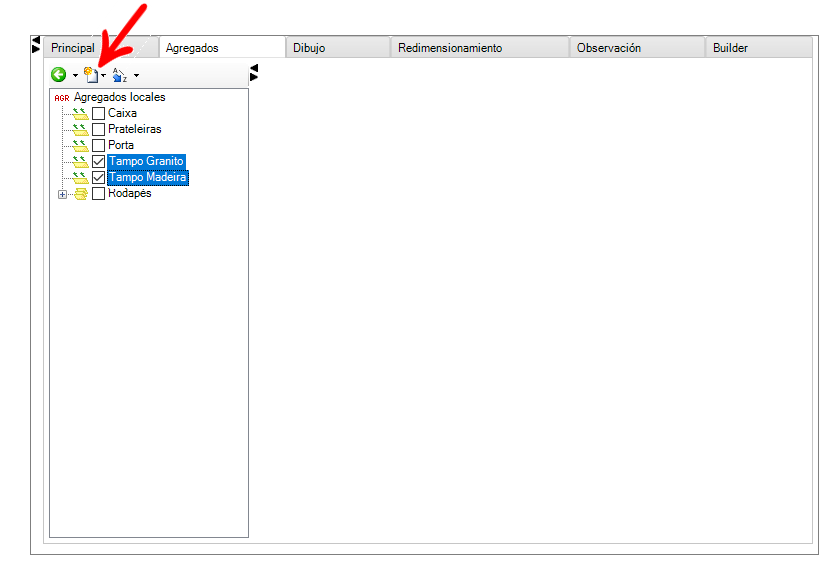Open the new aggregate dropdown arrow
The image size is (837, 564).
[x=104, y=75]
